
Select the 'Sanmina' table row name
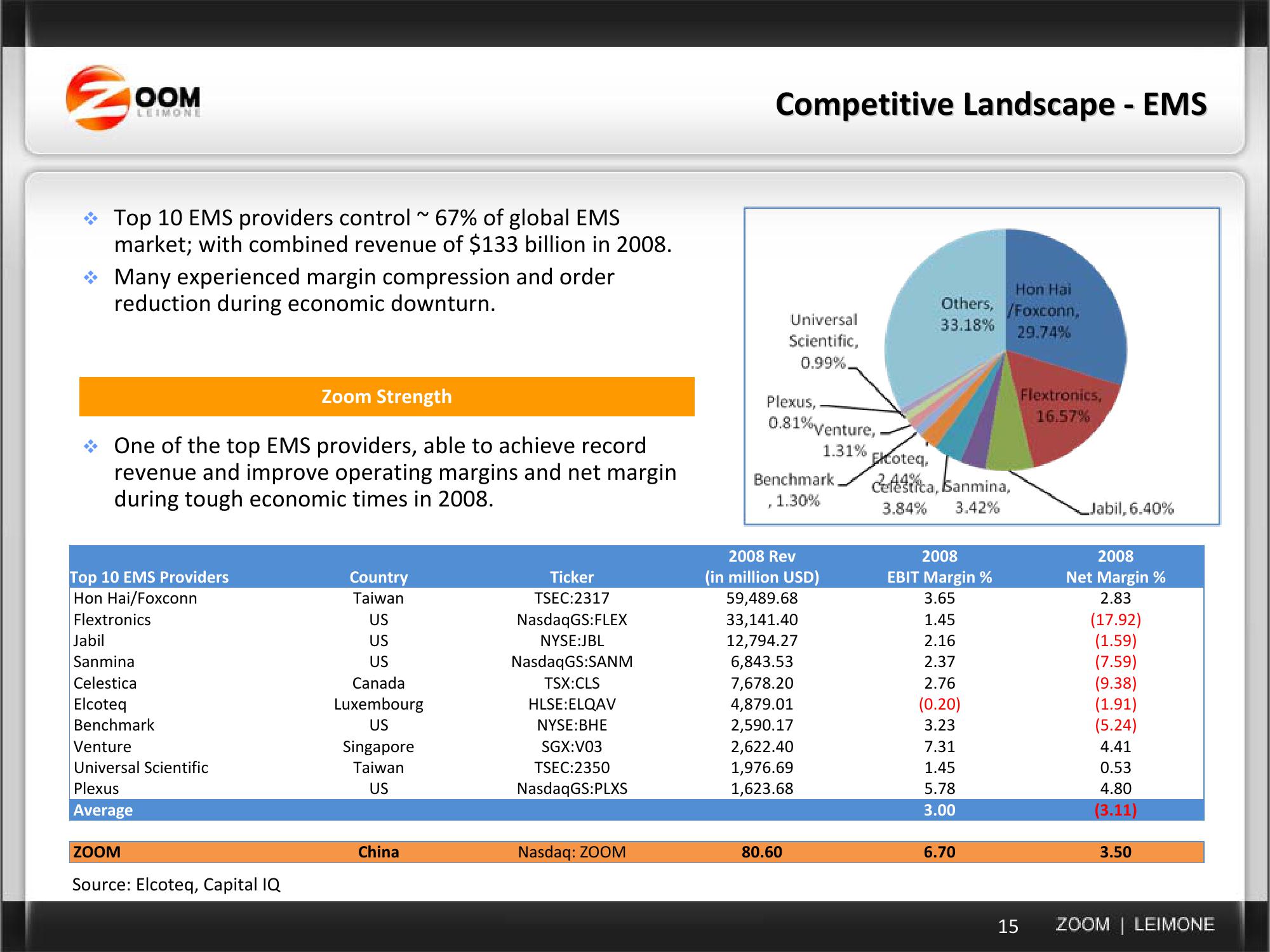pos(104,662)
